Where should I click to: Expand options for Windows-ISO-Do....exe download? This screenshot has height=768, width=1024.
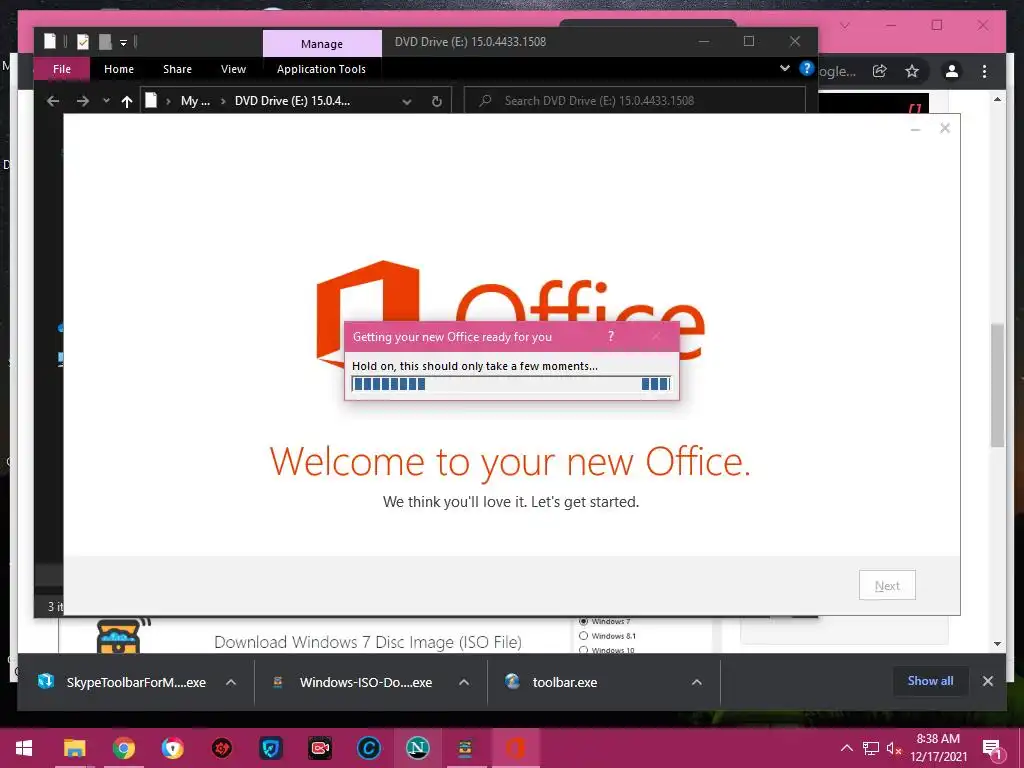pos(464,682)
